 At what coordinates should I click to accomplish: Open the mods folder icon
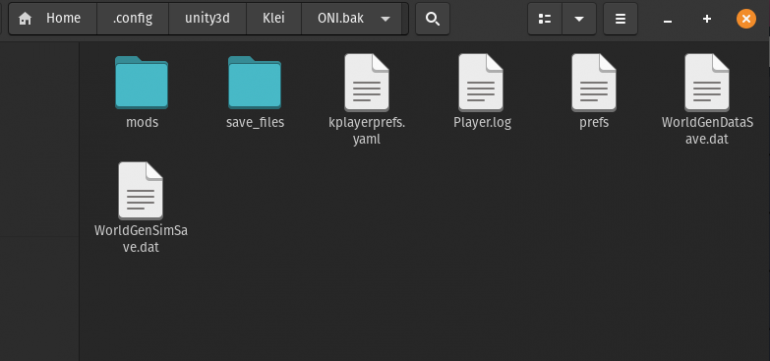pos(141,82)
